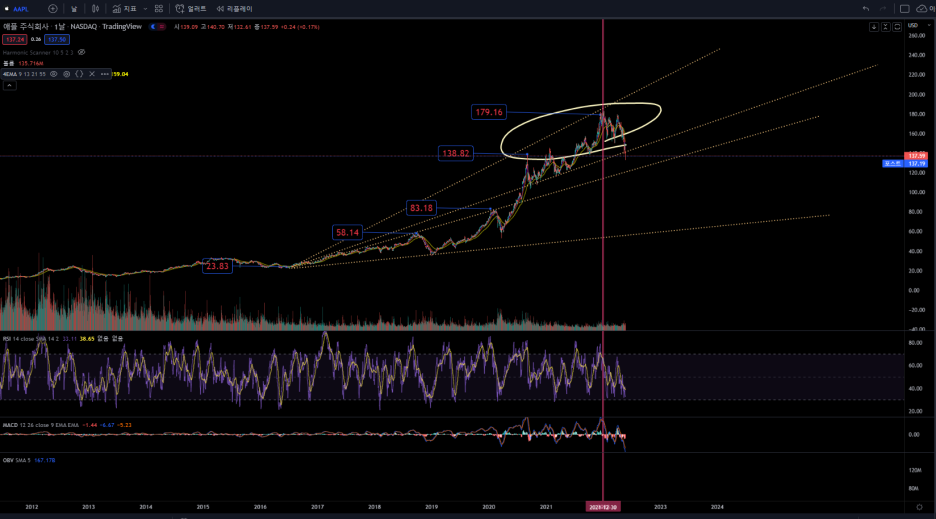Click the MACD indicator legend

40,425
